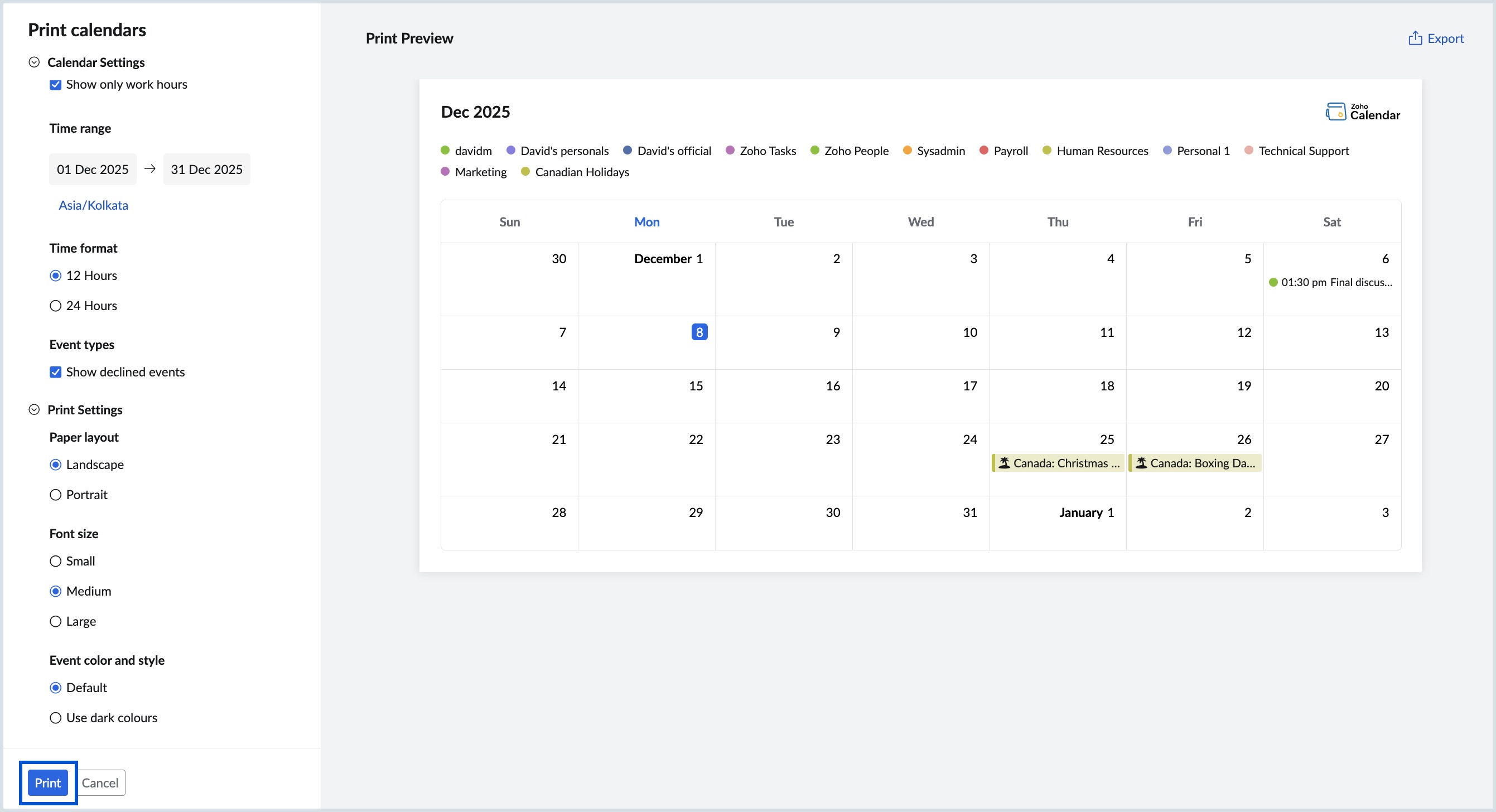The width and height of the screenshot is (1496, 812).
Task: Select Large font size
Action: pyautogui.click(x=56, y=621)
